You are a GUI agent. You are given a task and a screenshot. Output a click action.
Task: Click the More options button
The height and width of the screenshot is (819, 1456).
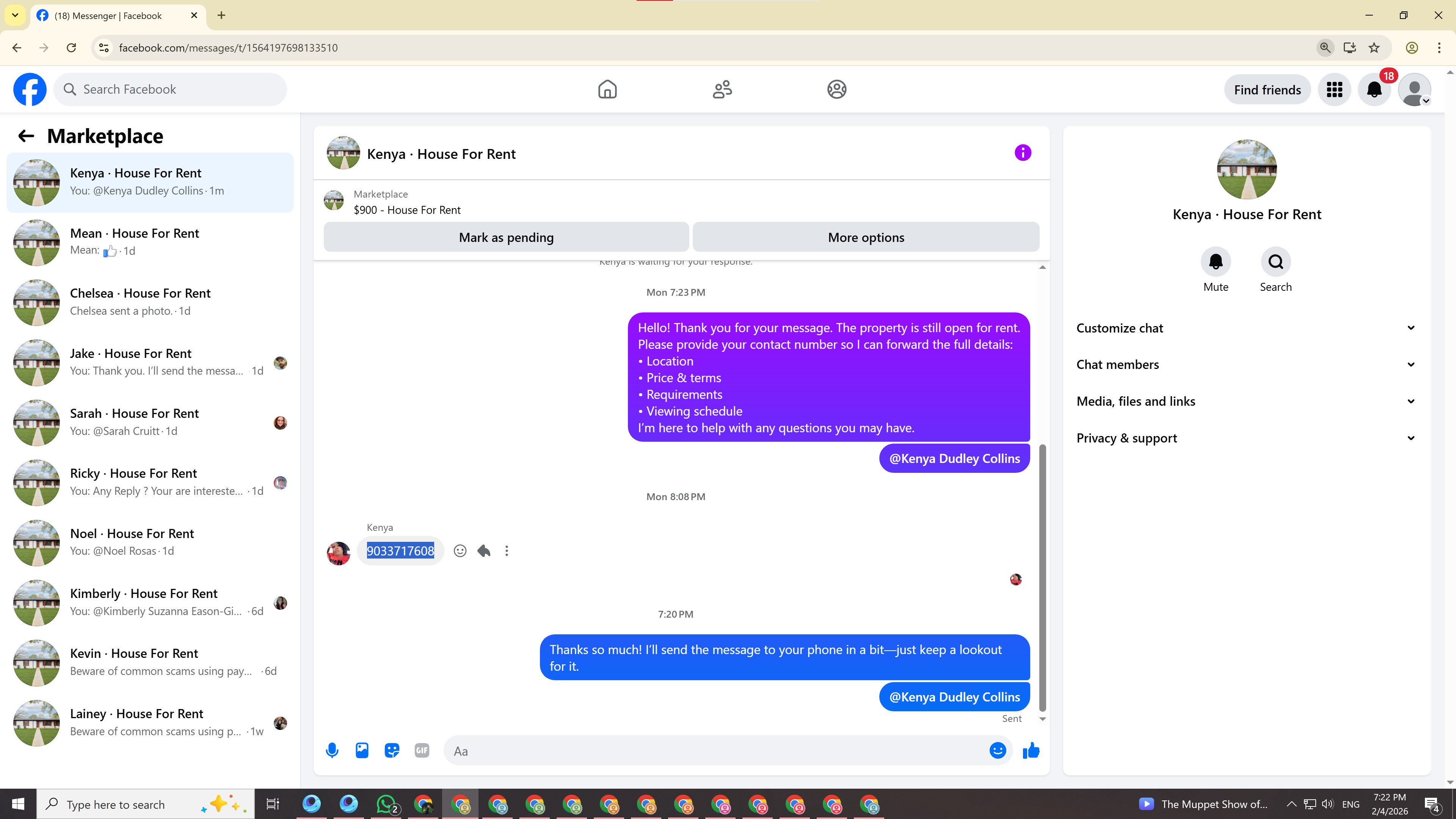pos(865,237)
